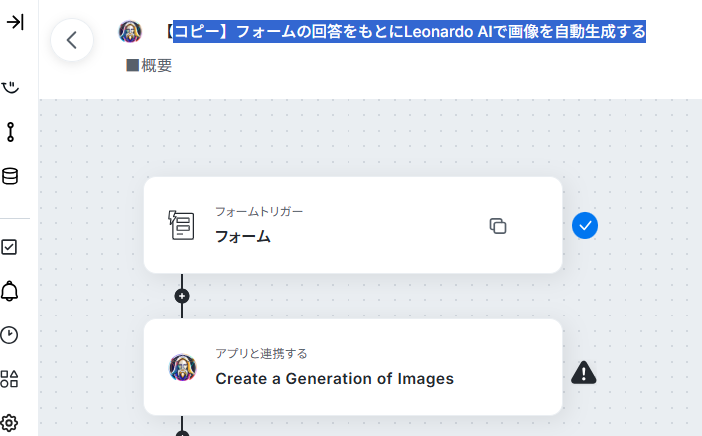Open the checkbox task icon in sidebar

point(9,247)
